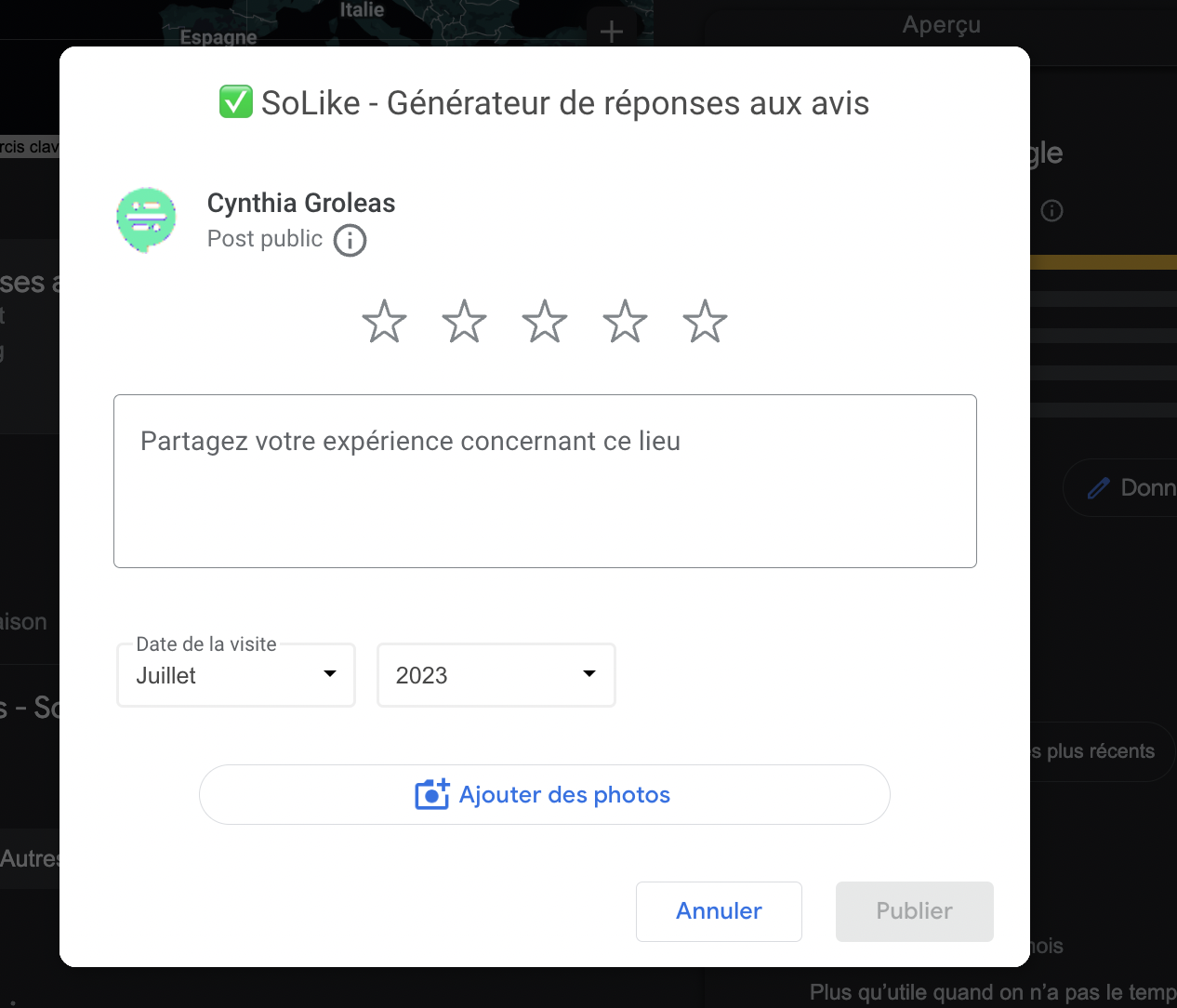Image resolution: width=1177 pixels, height=1008 pixels.
Task: Open the Aperçu tab in the background
Action: click(x=941, y=25)
